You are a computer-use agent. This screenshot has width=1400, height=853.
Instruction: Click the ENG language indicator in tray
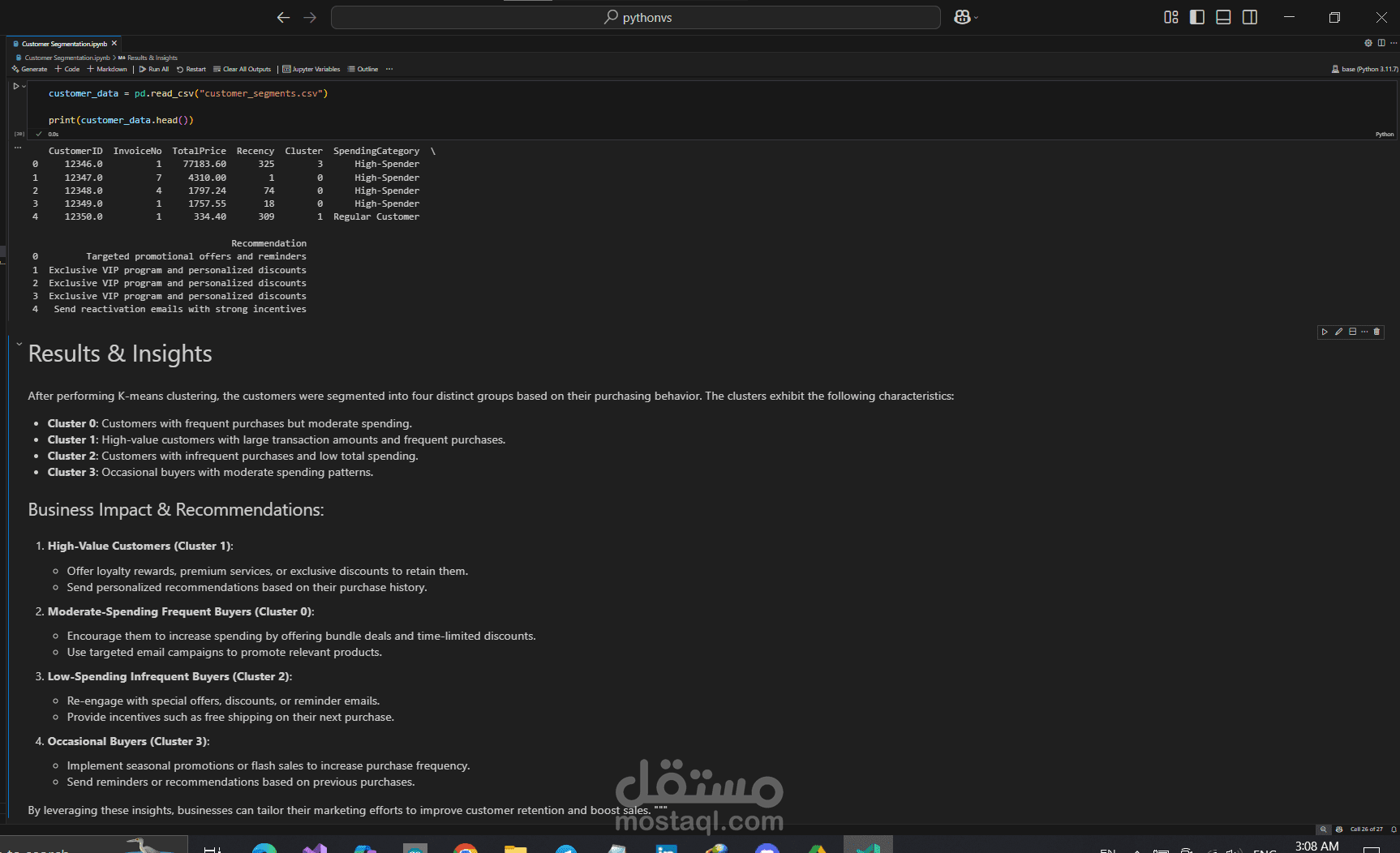[1265, 850]
